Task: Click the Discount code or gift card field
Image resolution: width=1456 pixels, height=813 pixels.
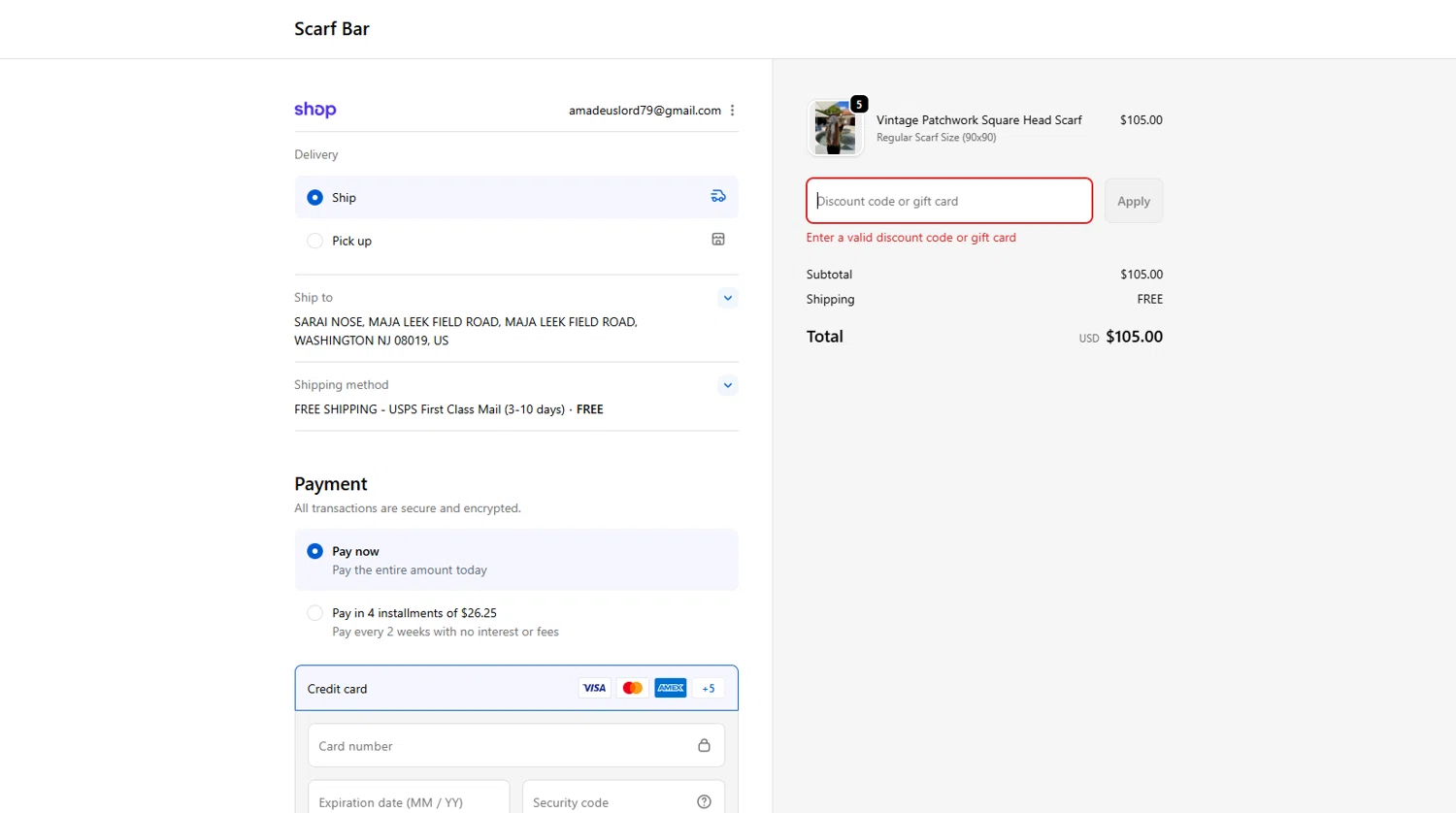Action: click(949, 201)
